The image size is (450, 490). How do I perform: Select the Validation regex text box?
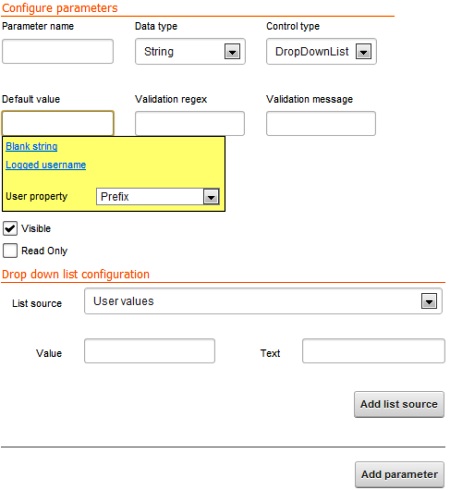190,123
